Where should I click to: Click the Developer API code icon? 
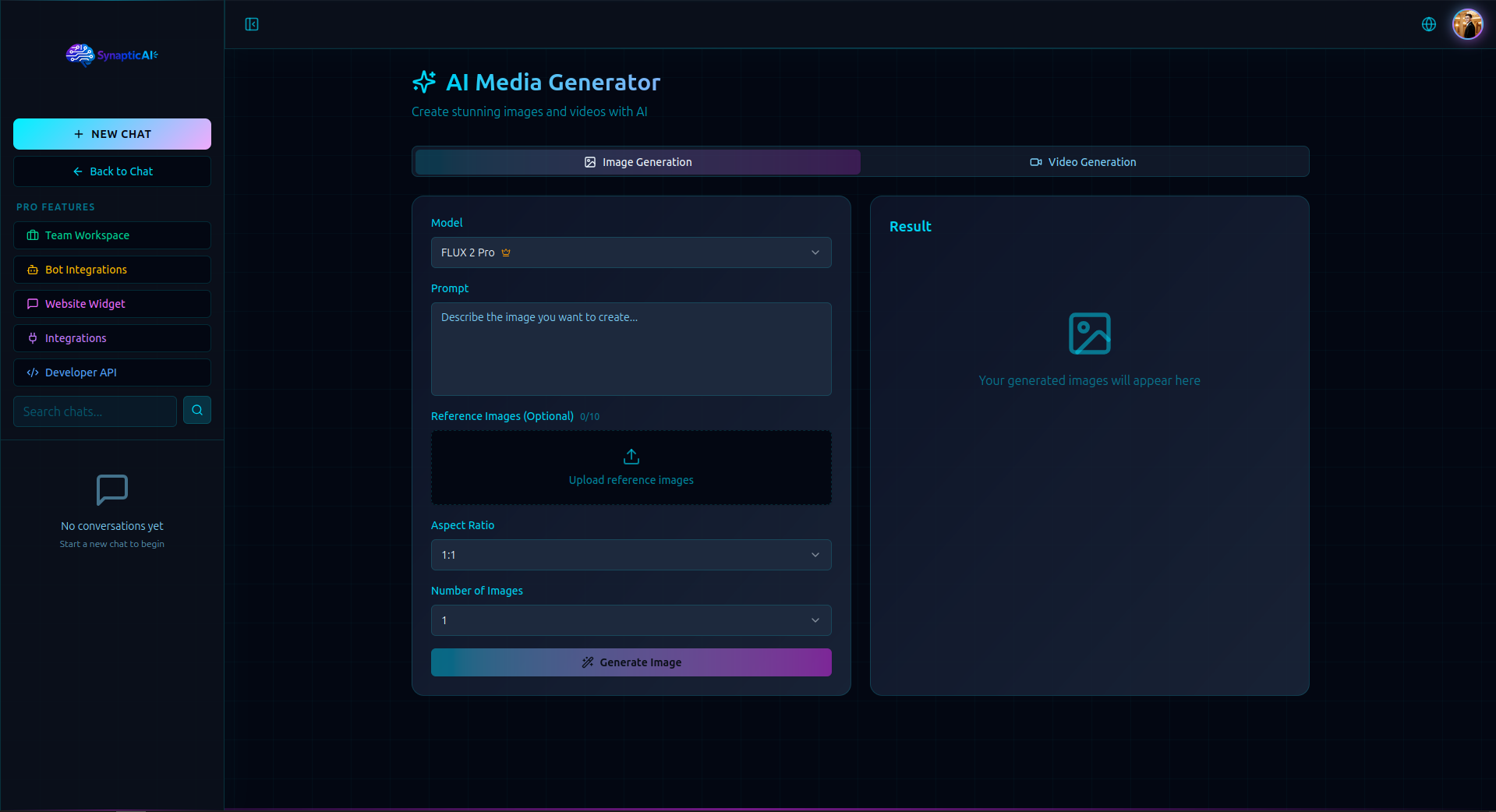(32, 372)
